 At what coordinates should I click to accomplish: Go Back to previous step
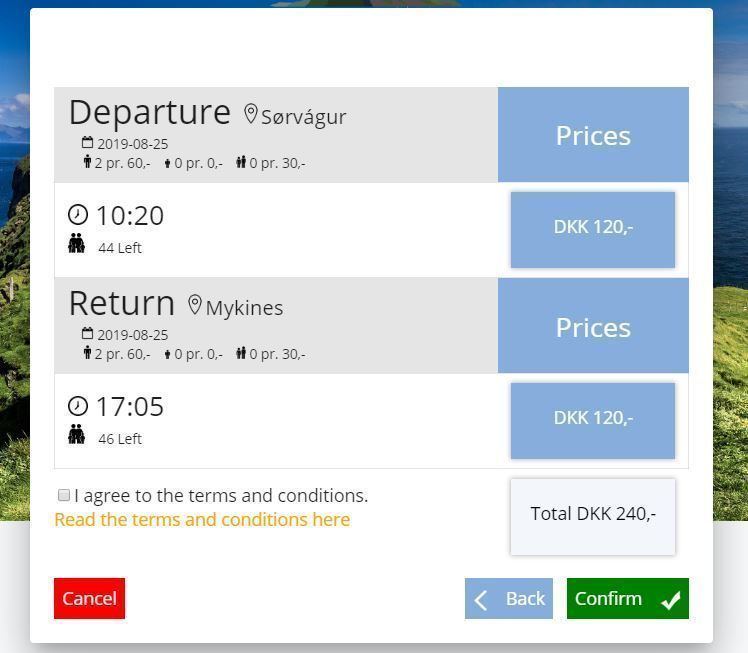coord(509,598)
